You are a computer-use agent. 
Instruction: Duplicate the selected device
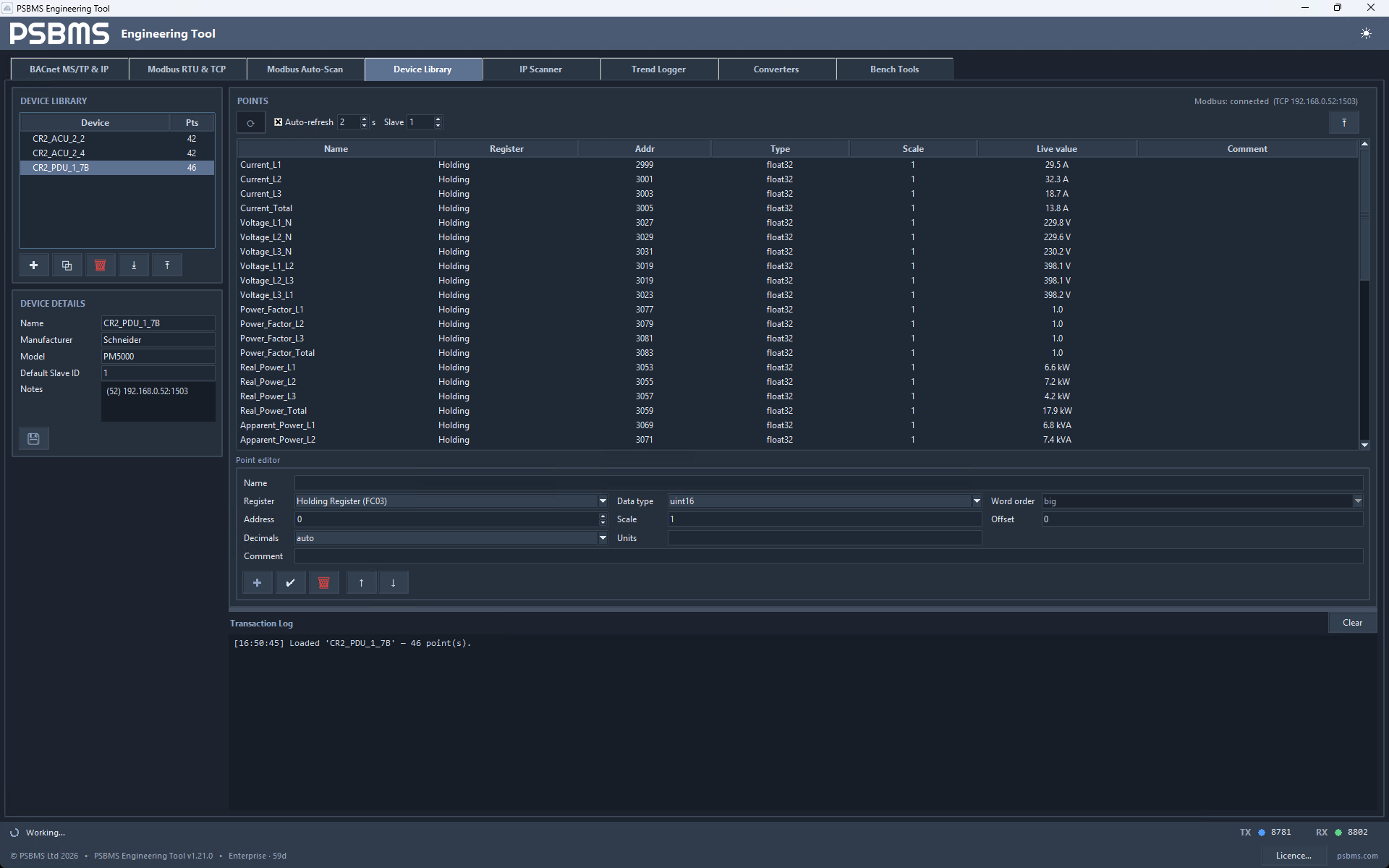[67, 265]
